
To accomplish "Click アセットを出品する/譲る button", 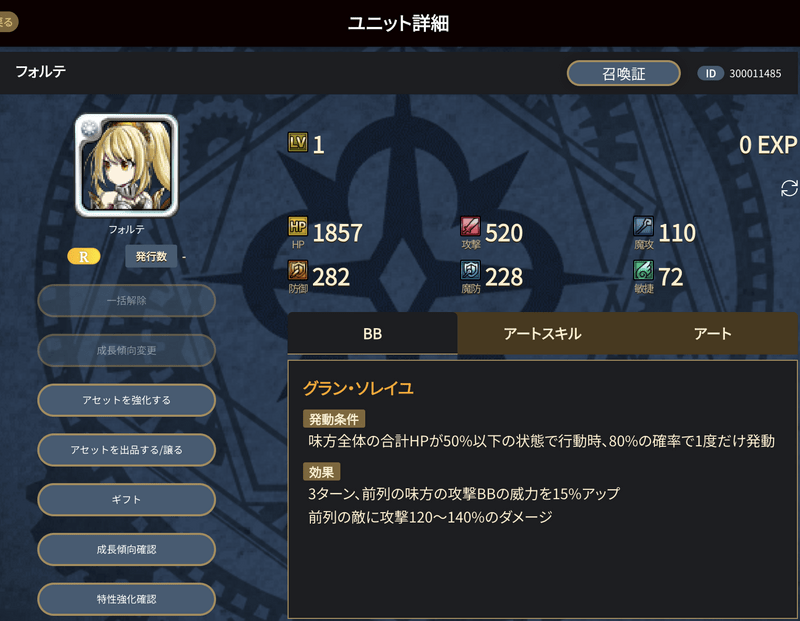I will 127,450.
